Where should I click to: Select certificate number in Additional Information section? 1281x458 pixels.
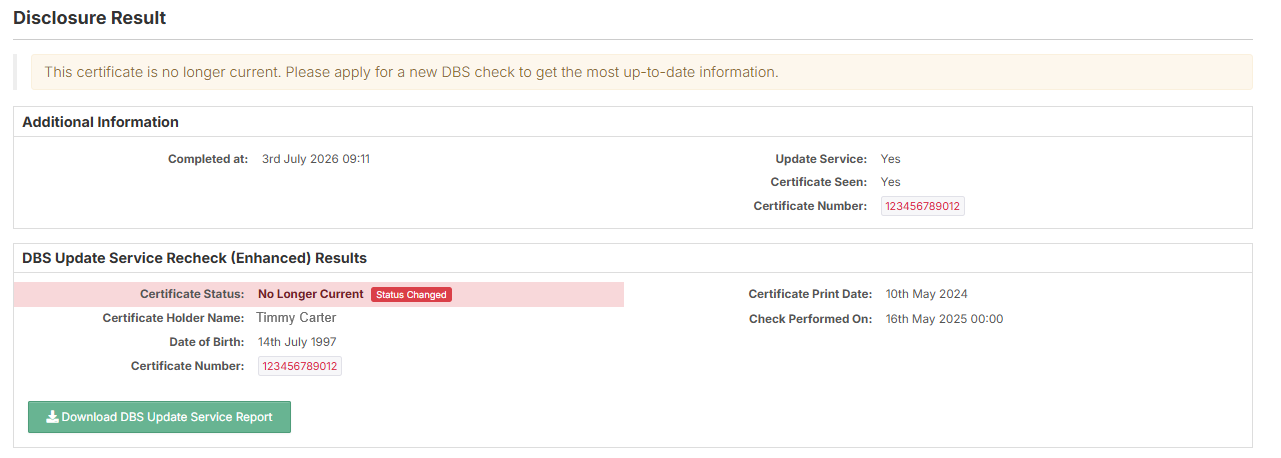(922, 206)
